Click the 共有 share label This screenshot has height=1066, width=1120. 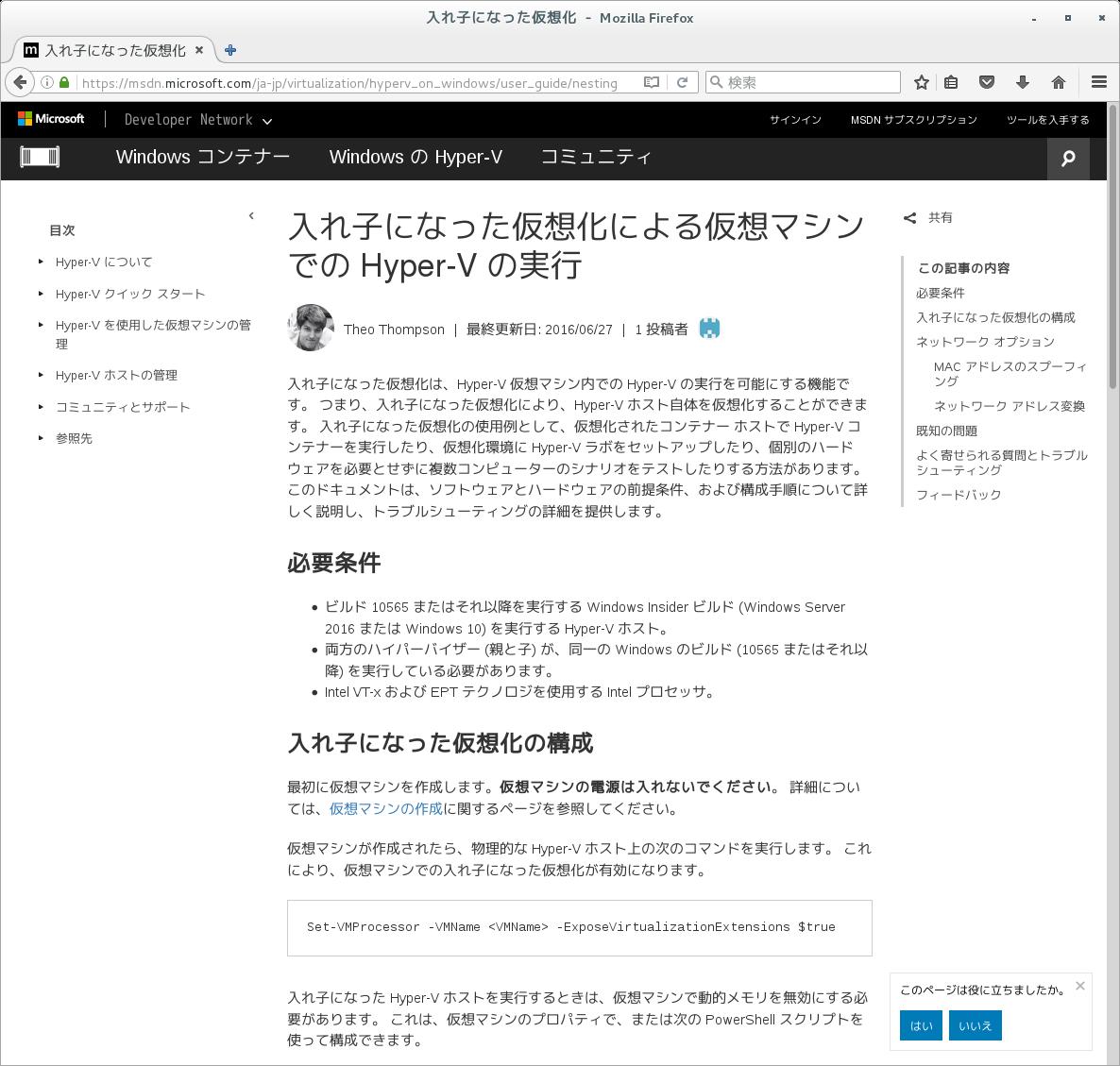[x=940, y=218]
